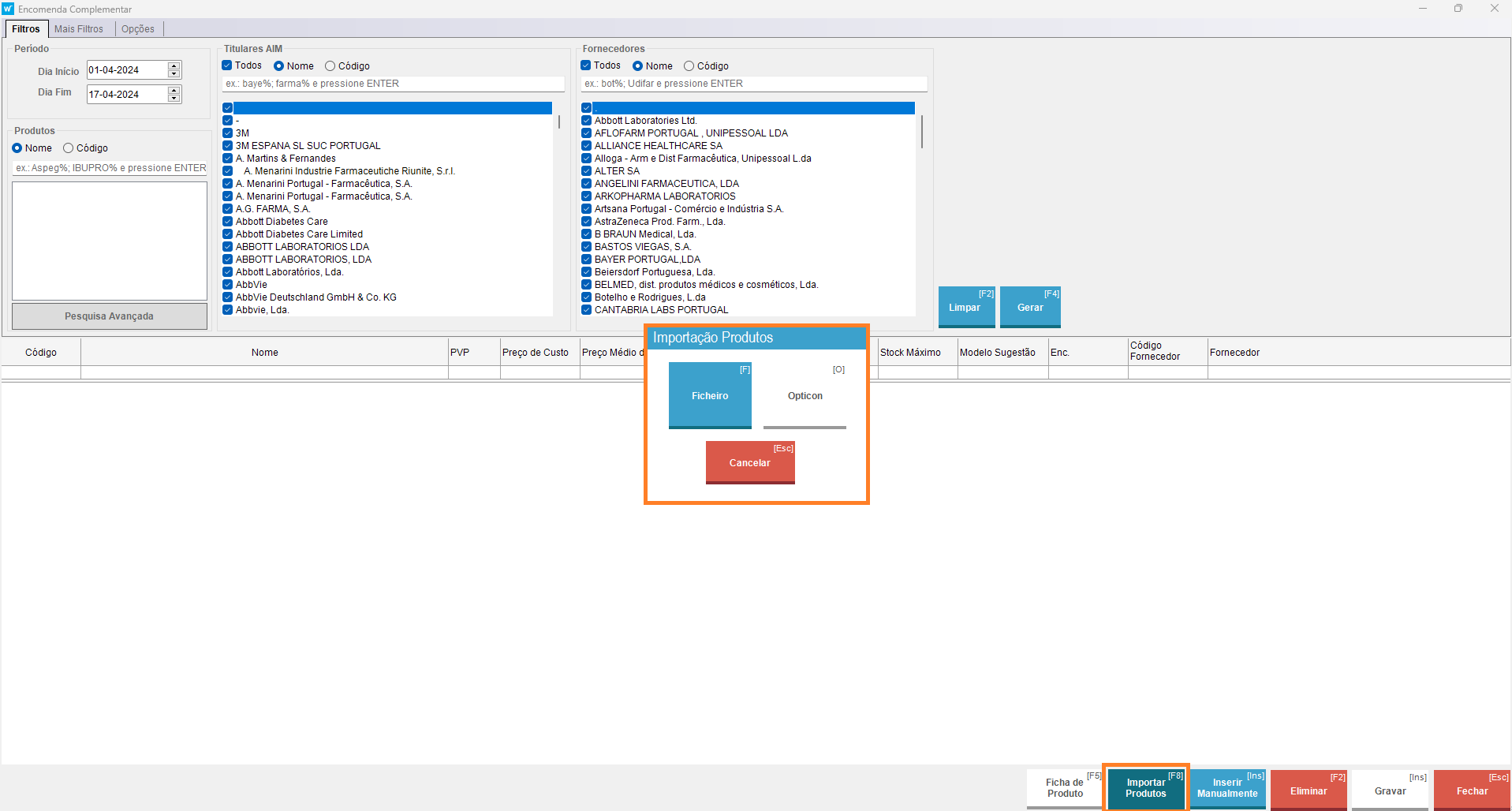Uncheck Abbott Diabetes Care Limited
1512x811 pixels.
(227, 234)
